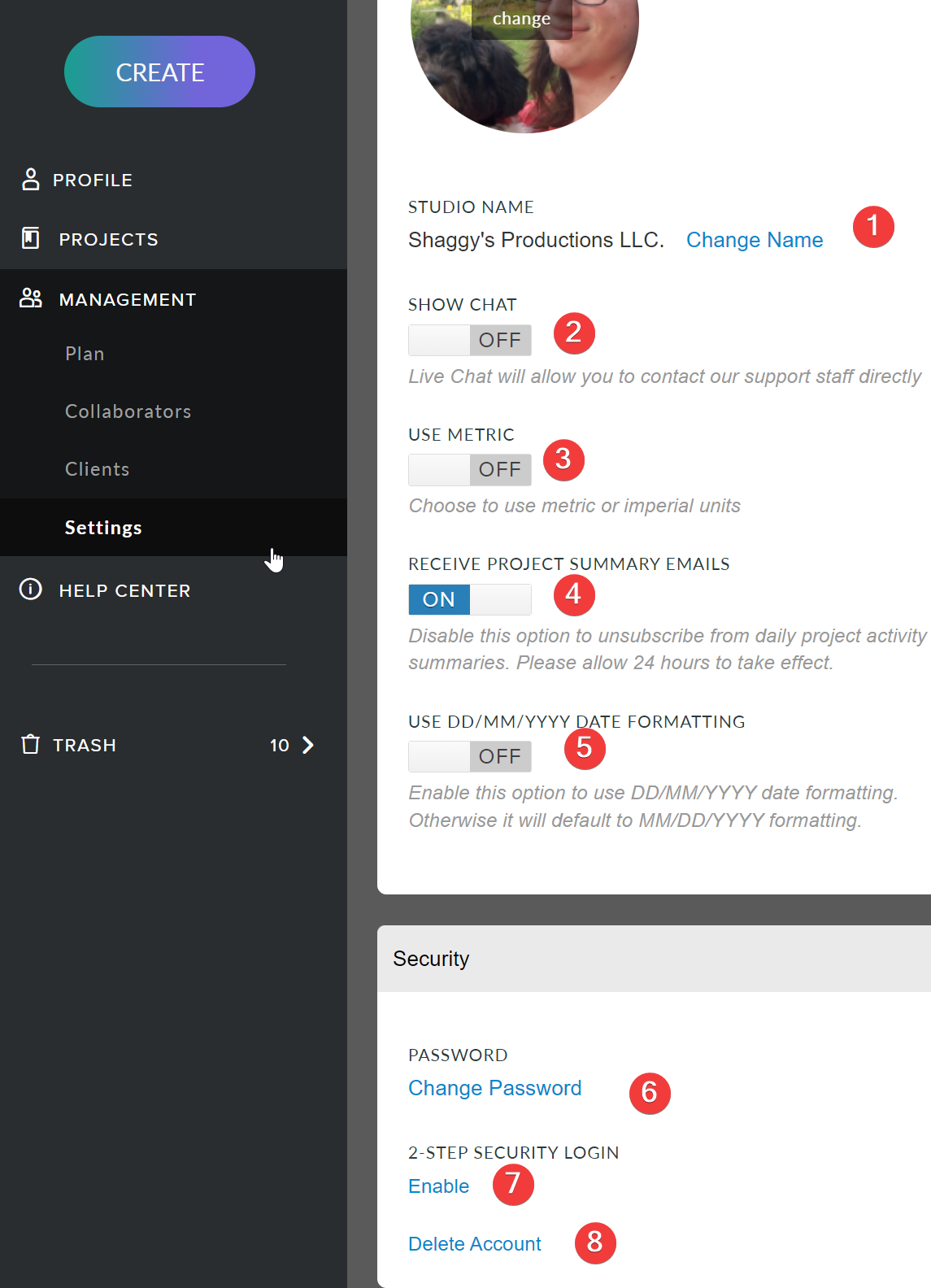Click Enable for 2-step security login
The width and height of the screenshot is (931, 1288).
click(439, 1186)
